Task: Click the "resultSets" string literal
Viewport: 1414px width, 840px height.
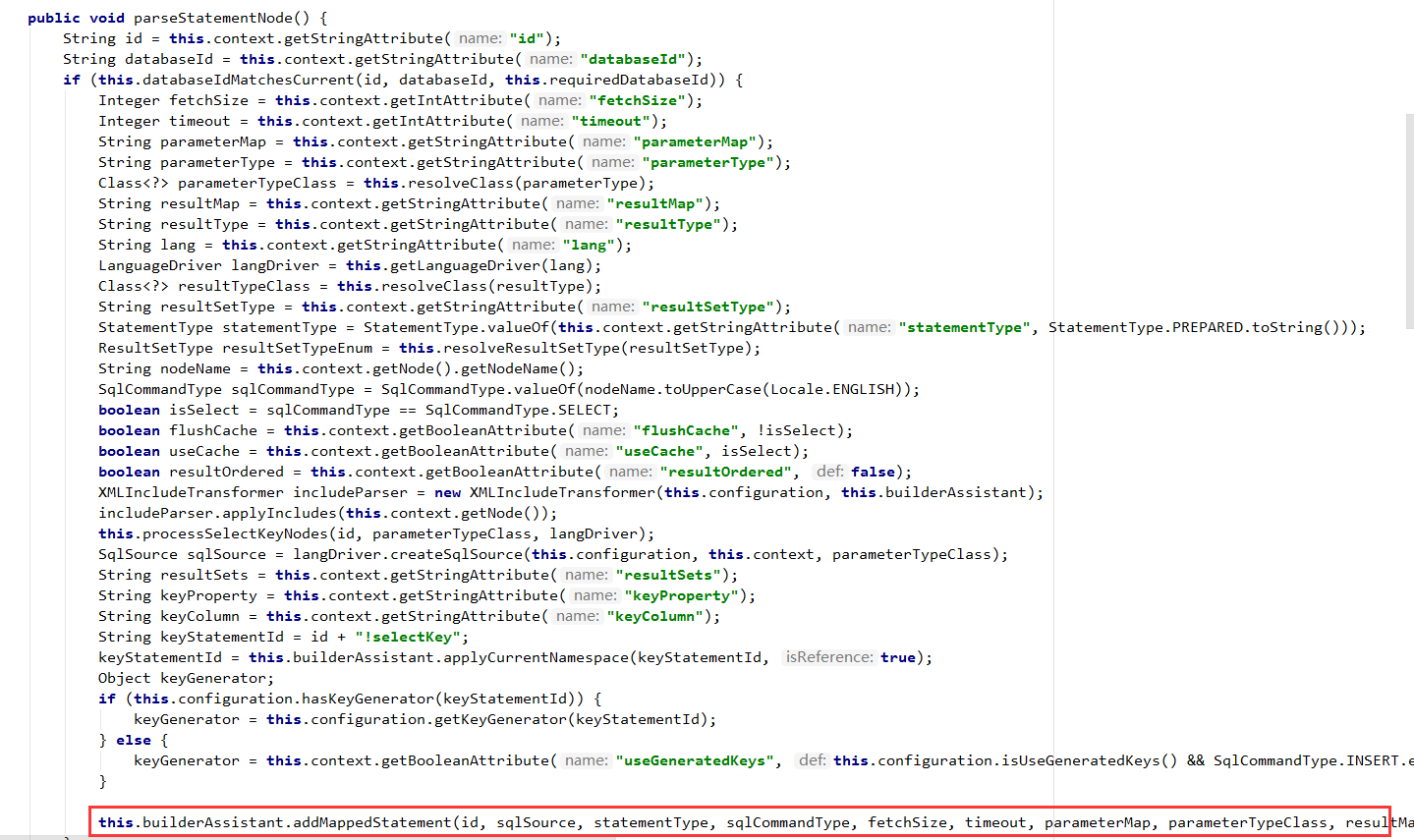Action: pyautogui.click(x=668, y=575)
